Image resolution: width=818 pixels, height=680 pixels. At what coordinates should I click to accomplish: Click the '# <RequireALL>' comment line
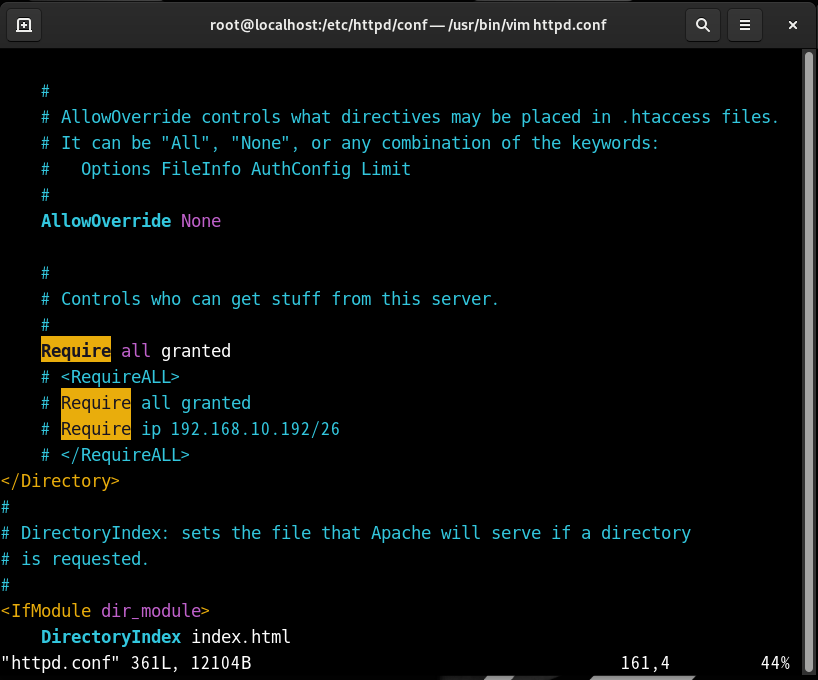tap(111, 377)
